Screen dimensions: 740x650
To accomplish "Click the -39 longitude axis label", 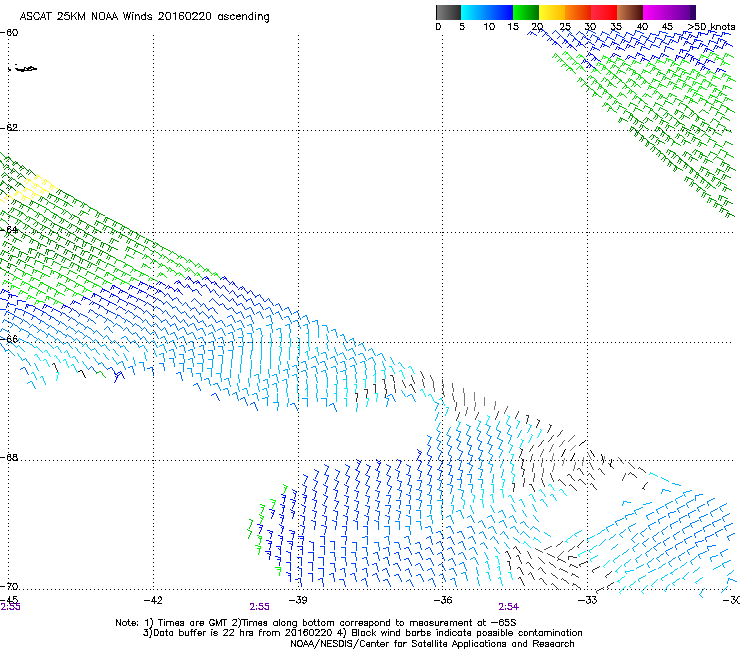I will (298, 600).
